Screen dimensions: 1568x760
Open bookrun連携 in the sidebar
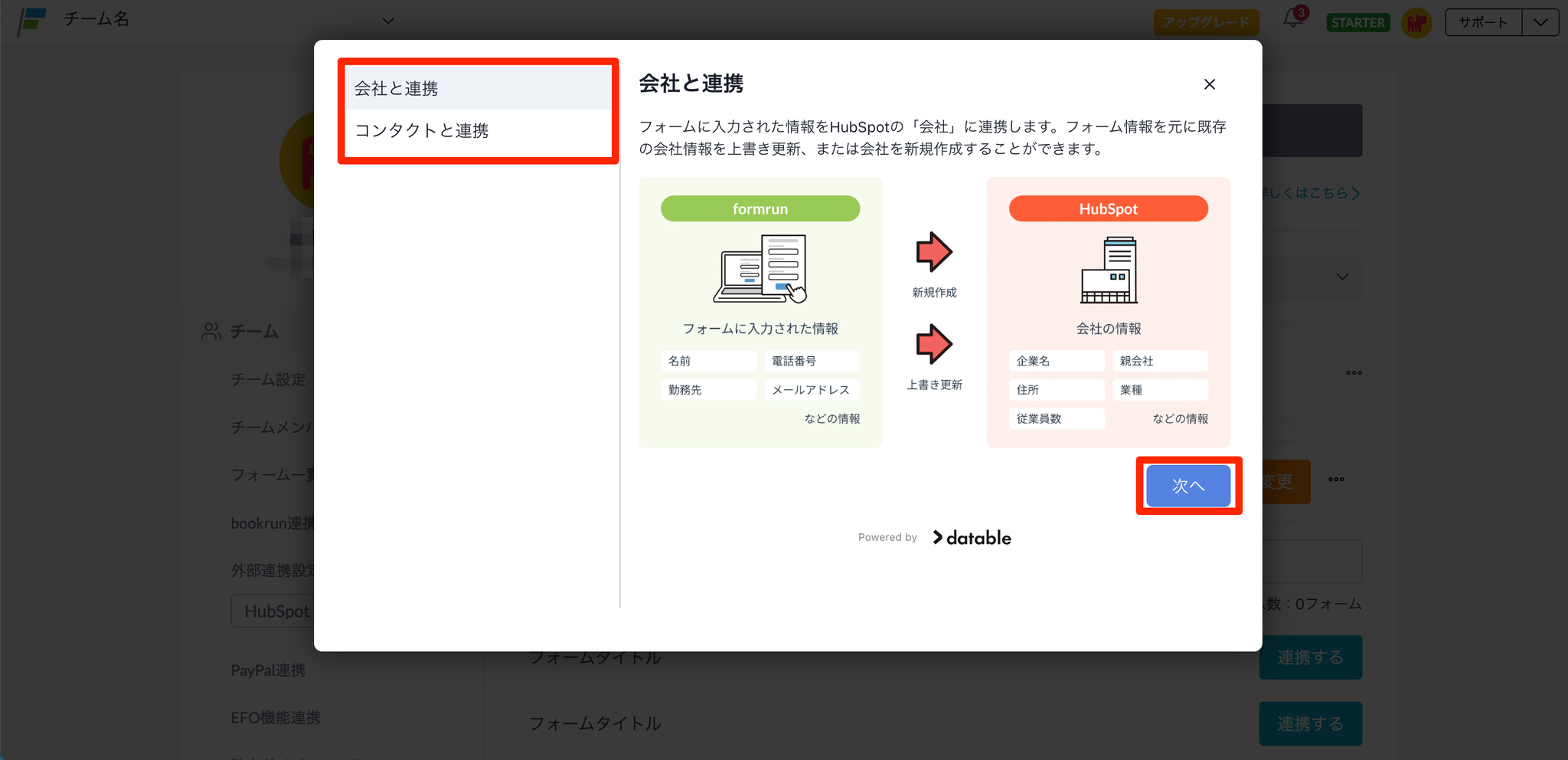tap(273, 523)
